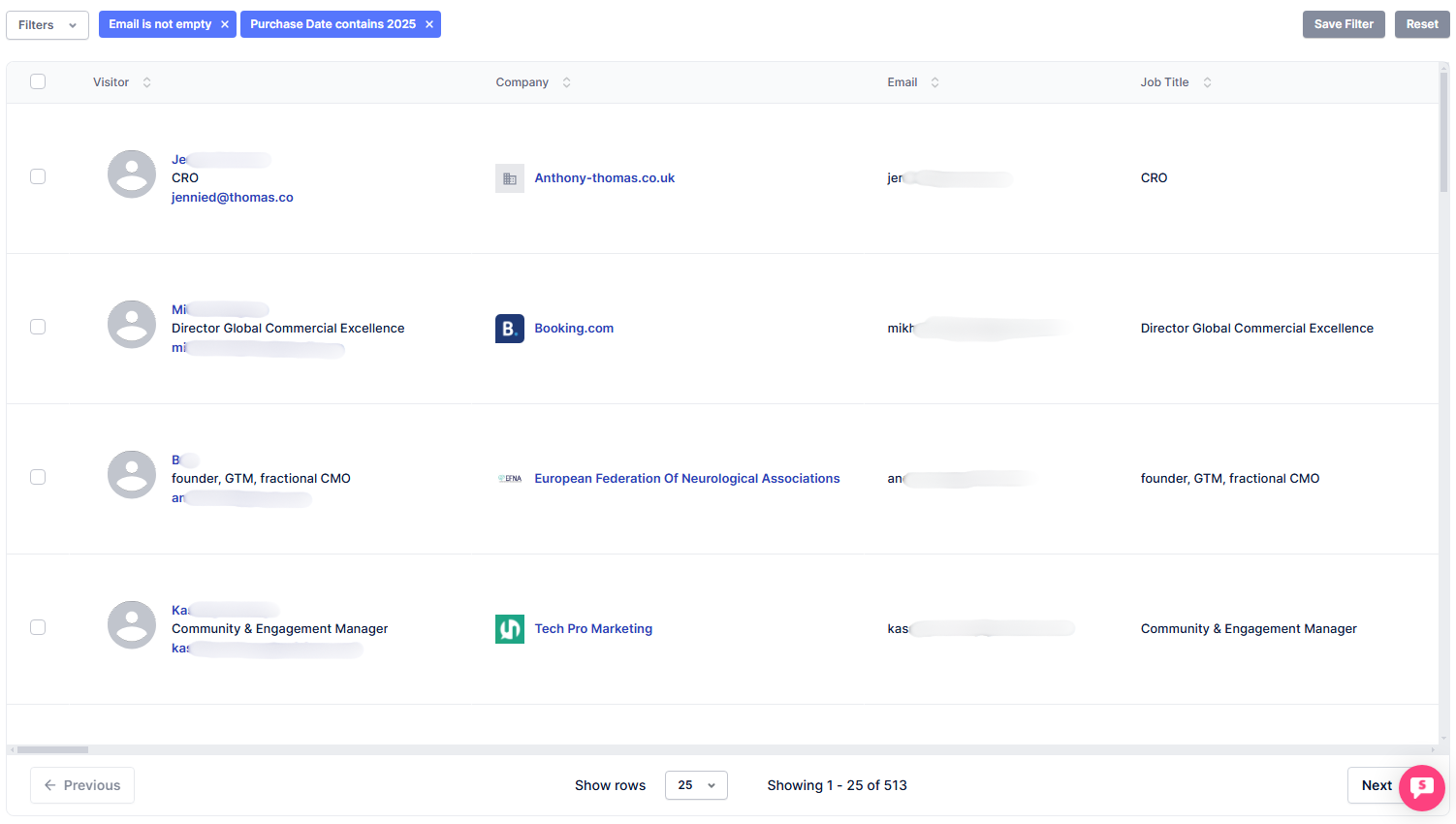Click 'Community & Engagement Manager' job title cell
This screenshot has width=1456, height=824.
[1249, 629]
